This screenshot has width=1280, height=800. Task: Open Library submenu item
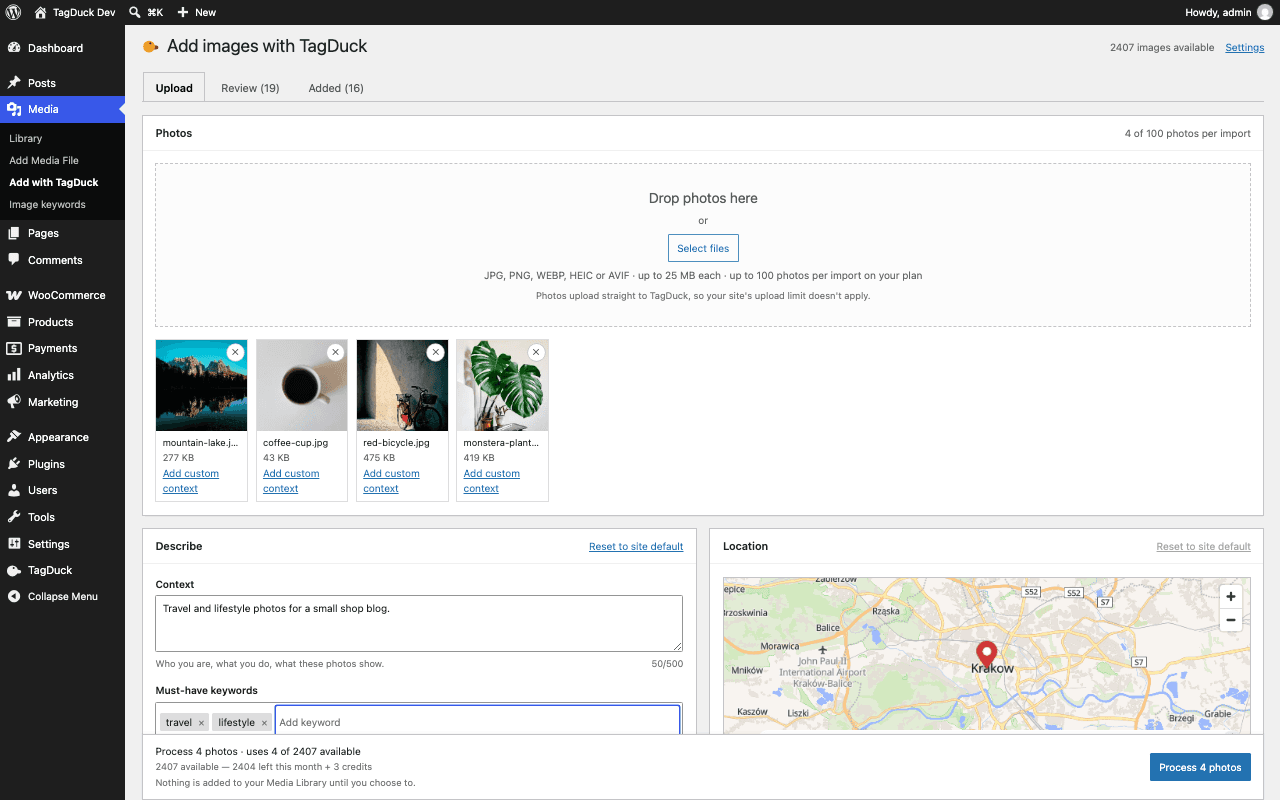(x=26, y=138)
